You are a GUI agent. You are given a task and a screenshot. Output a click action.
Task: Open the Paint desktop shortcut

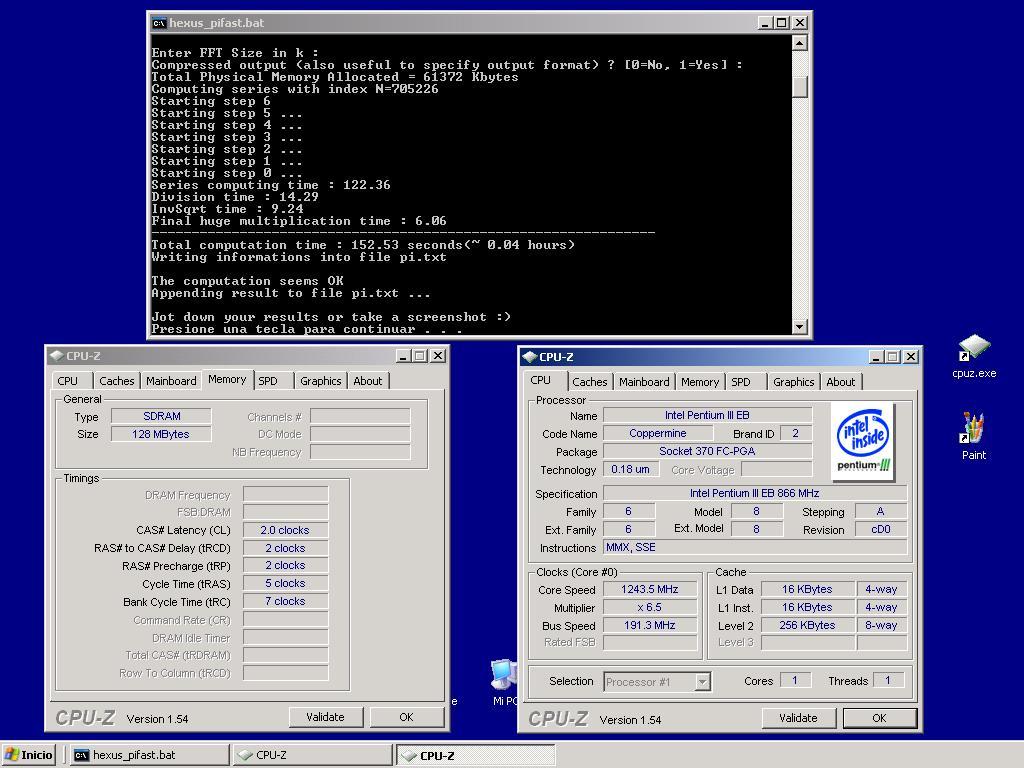click(973, 436)
